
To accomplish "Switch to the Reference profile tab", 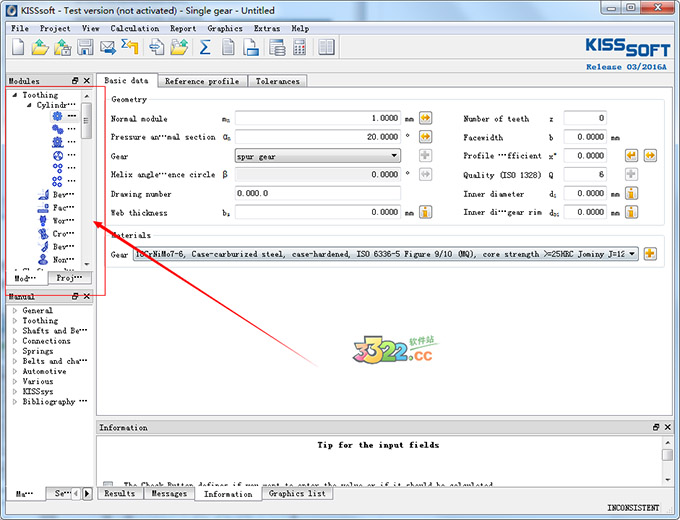I will [203, 81].
